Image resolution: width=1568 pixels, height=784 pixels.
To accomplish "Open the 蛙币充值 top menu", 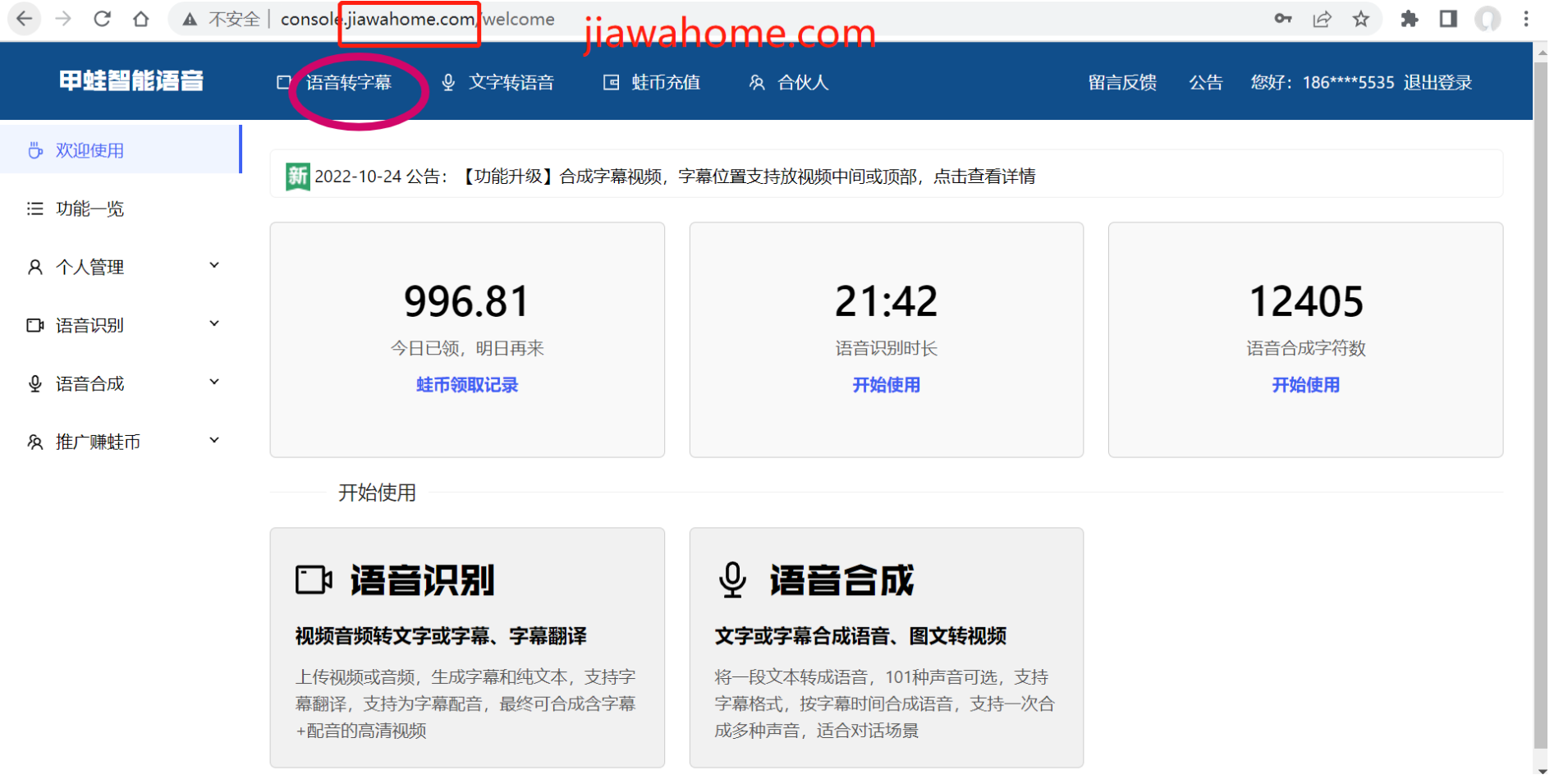I will (666, 82).
